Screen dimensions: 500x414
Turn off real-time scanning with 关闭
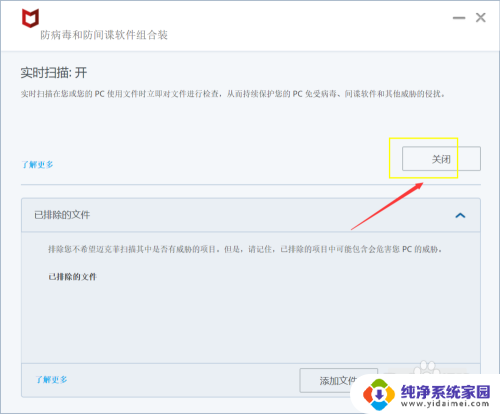click(441, 159)
